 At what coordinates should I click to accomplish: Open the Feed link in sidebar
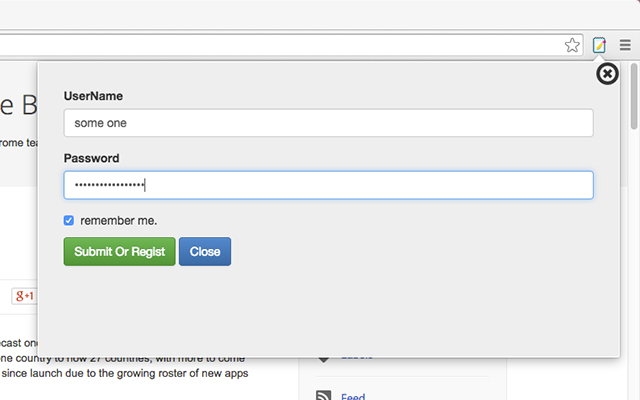353,396
